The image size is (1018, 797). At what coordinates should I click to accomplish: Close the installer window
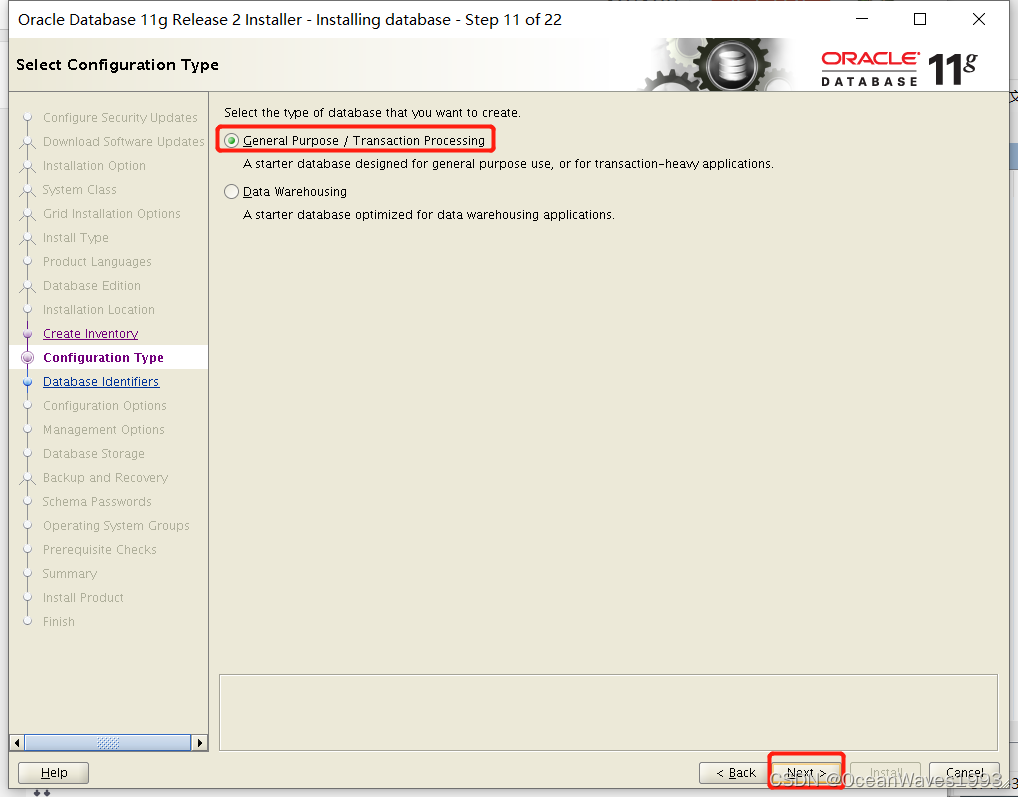tap(978, 19)
